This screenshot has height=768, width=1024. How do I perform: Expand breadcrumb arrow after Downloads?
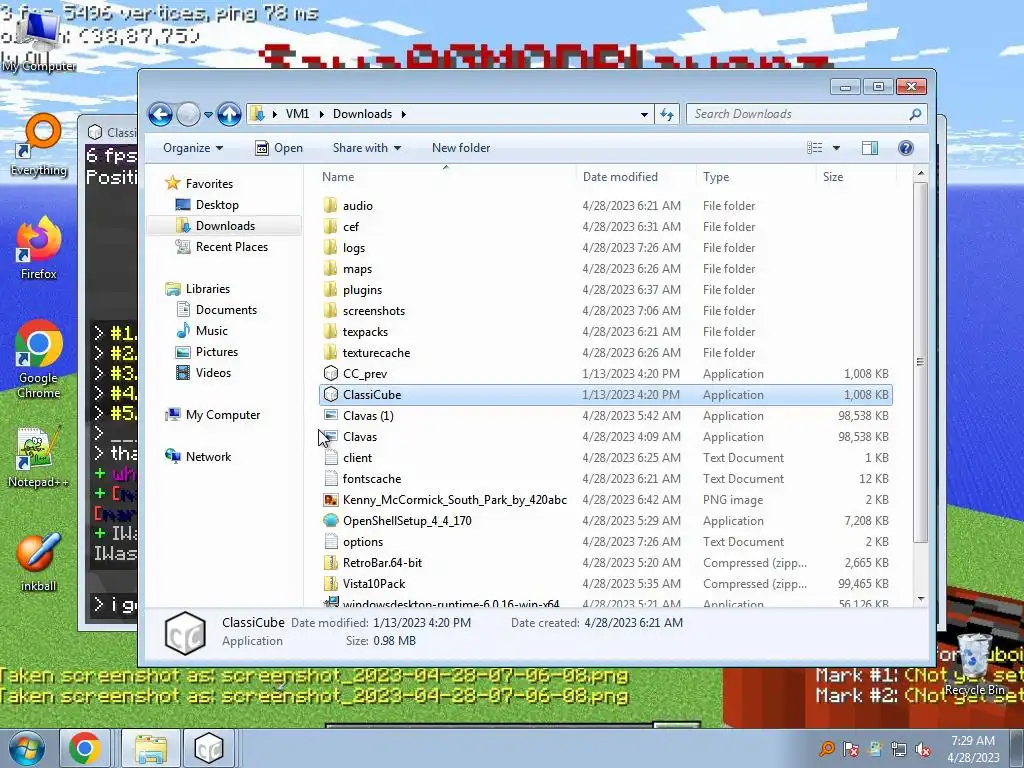click(x=404, y=114)
